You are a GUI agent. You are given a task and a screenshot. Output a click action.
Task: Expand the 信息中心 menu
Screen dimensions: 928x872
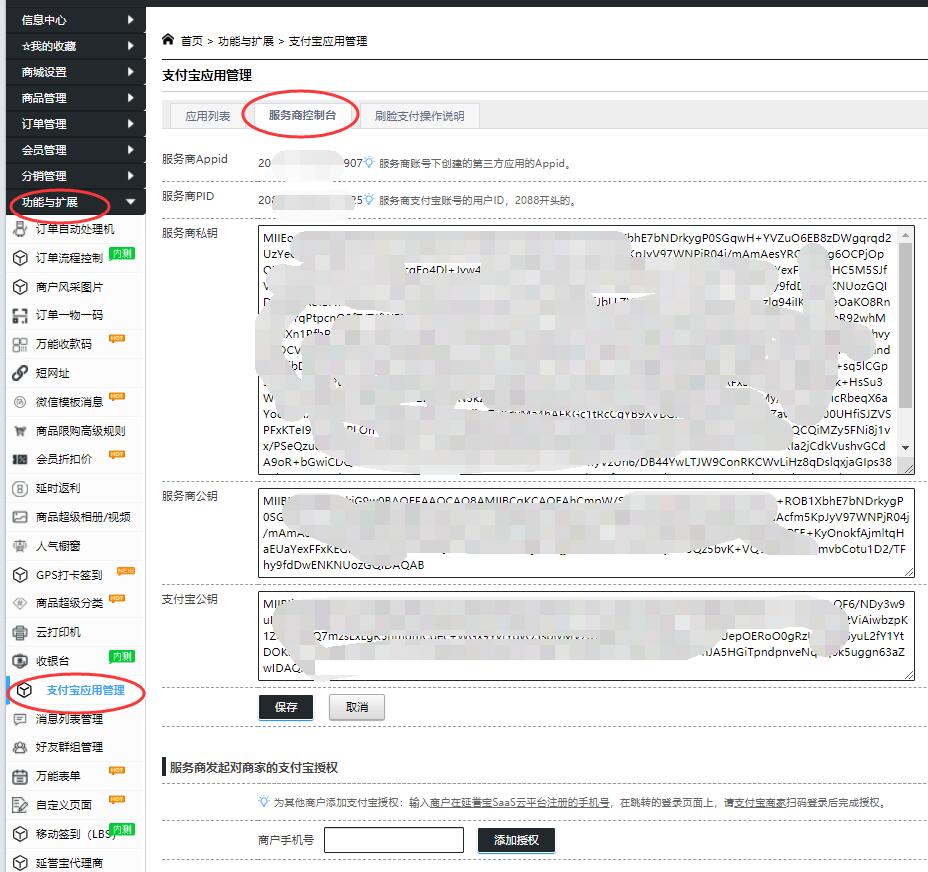click(76, 20)
